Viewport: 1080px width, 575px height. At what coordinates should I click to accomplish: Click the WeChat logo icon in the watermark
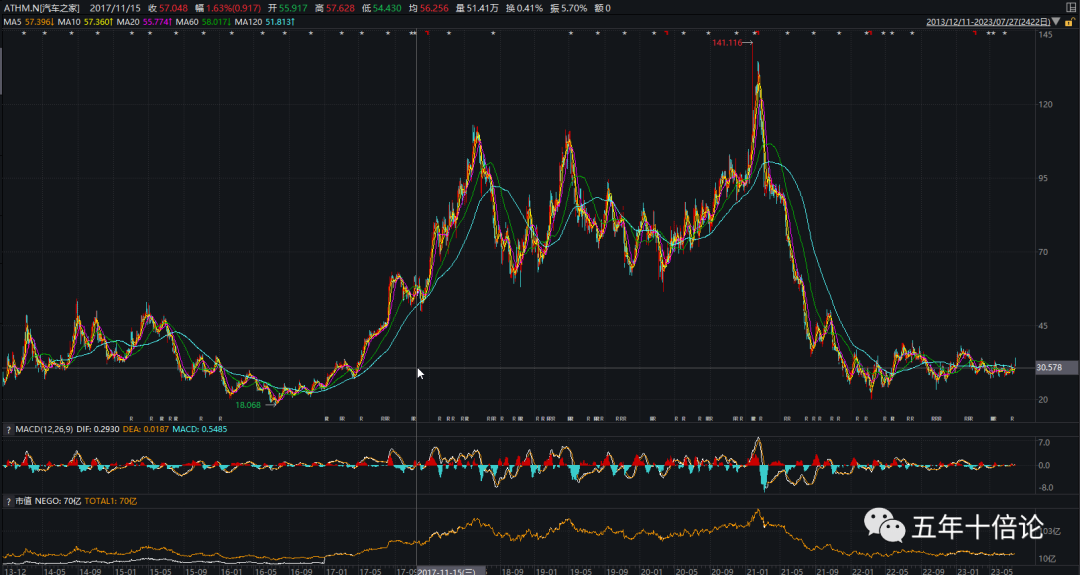(x=883, y=527)
